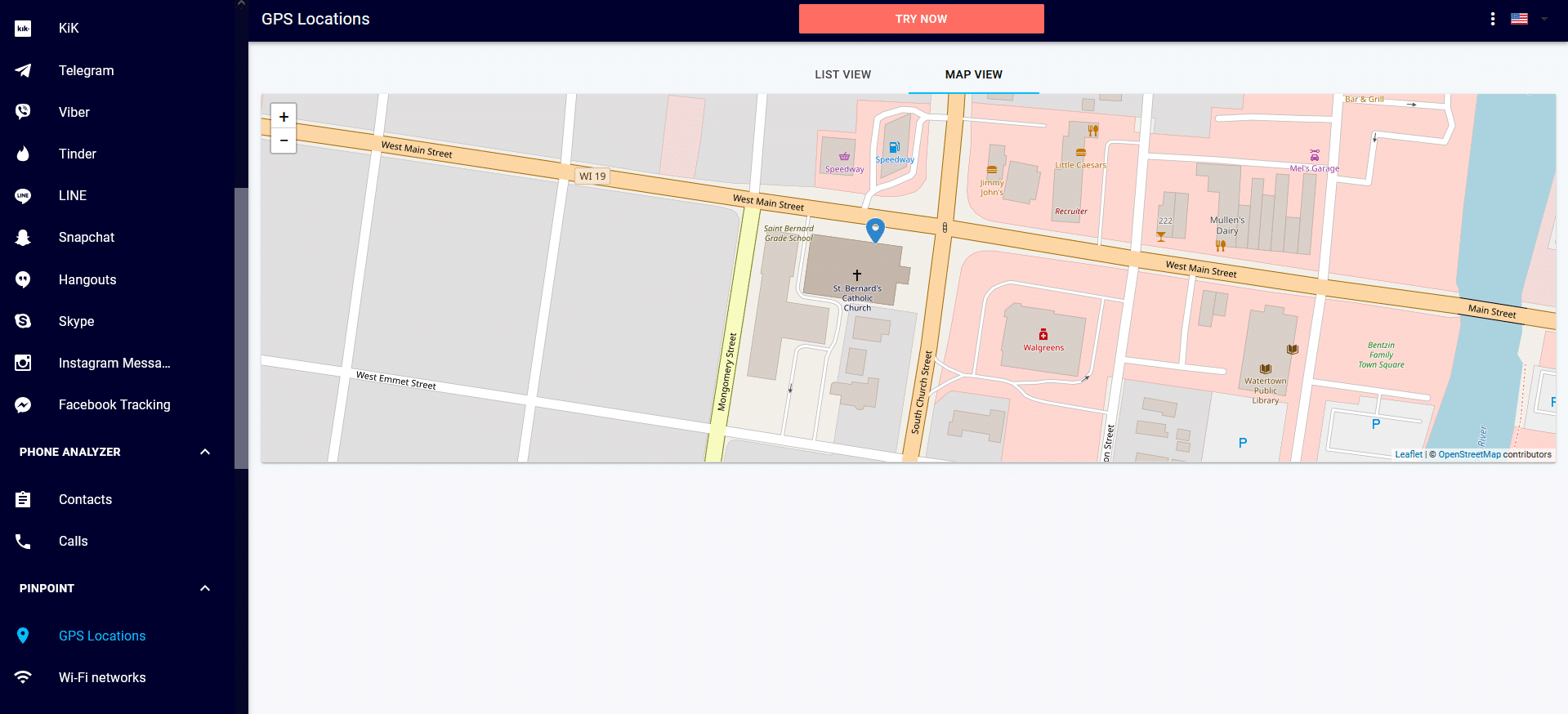
Task: Click the LINE chat icon
Action: 23,195
